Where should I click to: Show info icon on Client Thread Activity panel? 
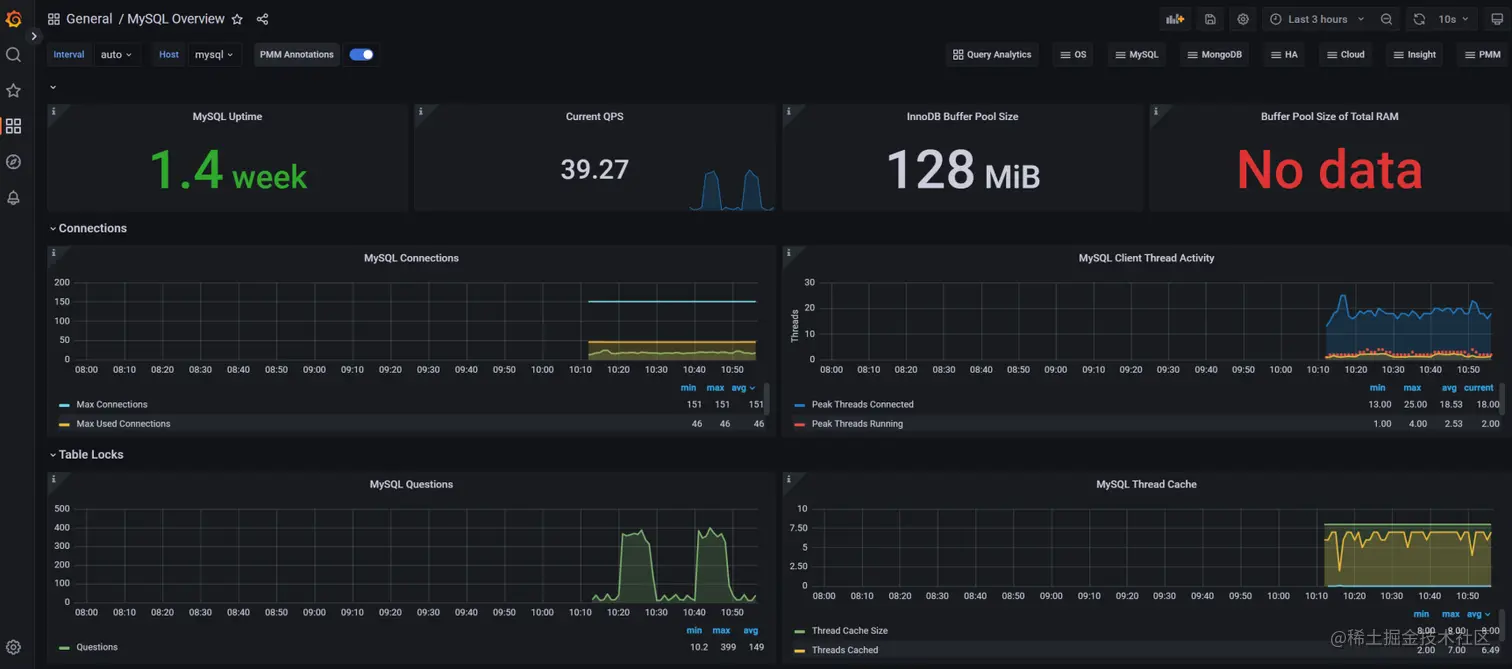pos(788,253)
